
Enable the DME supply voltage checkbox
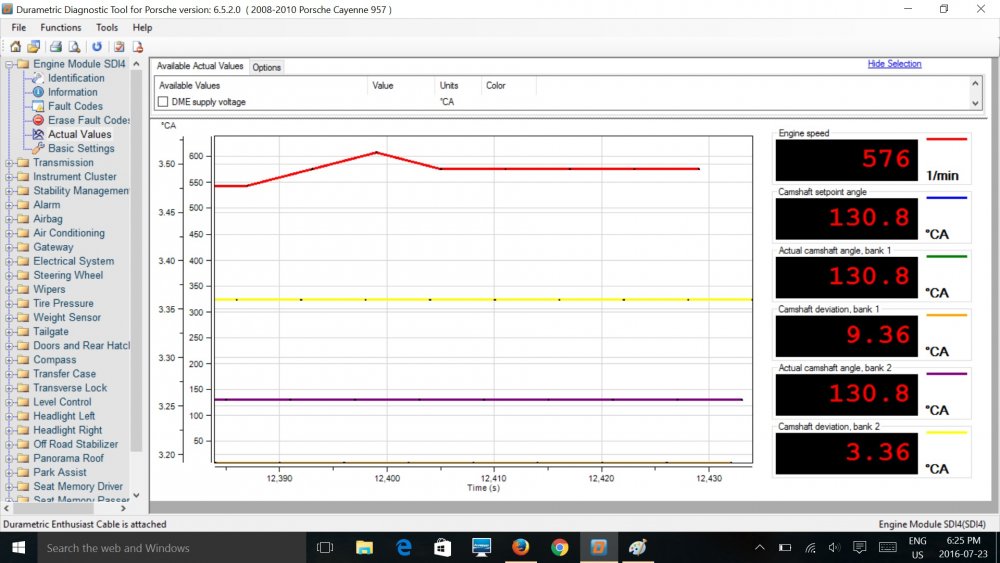click(x=163, y=102)
